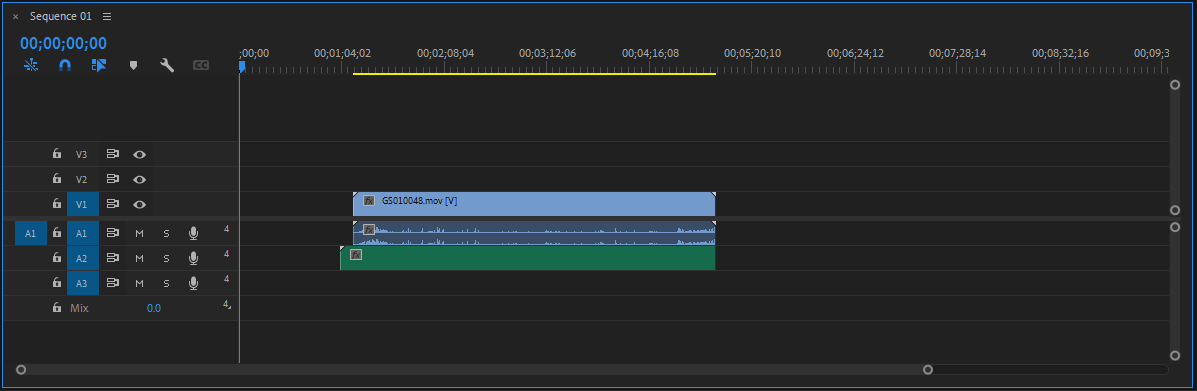Click ruler at 00;05;20;10
Screen dimensions: 1197x391
click(752, 53)
